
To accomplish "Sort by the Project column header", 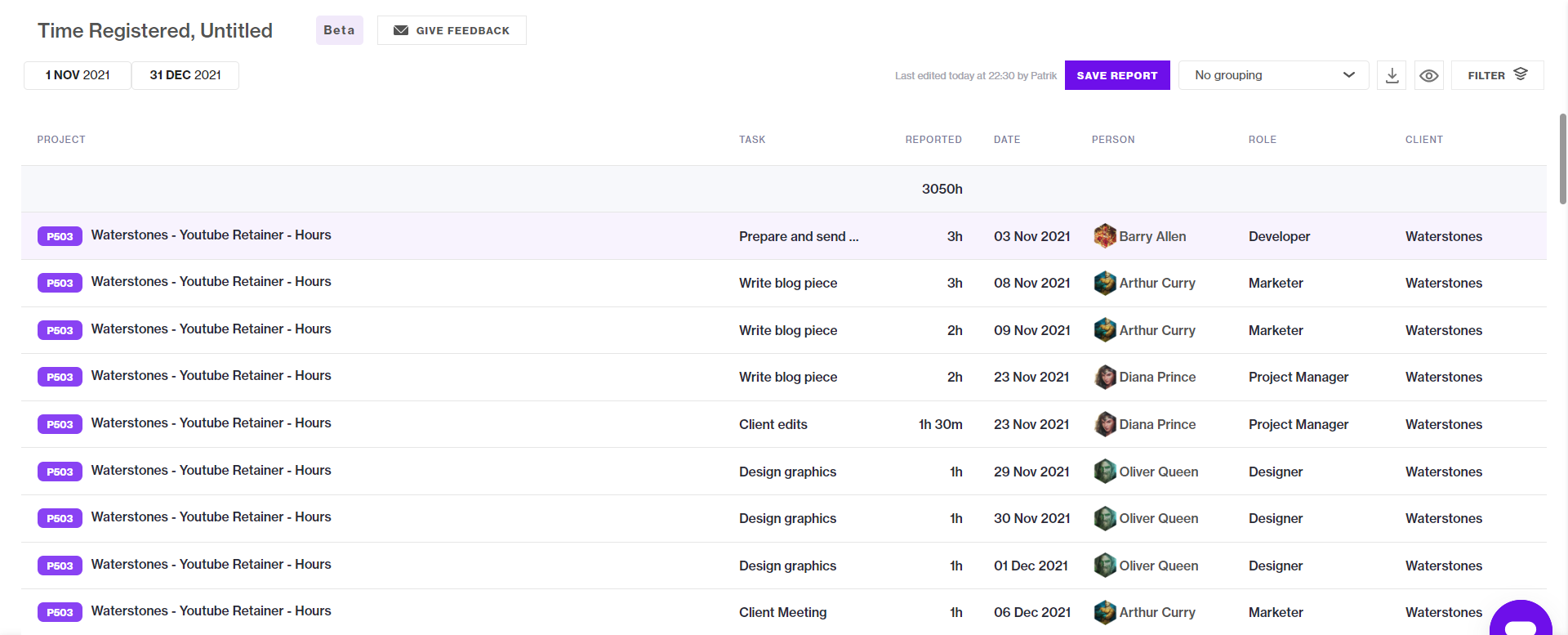I will 61,140.
